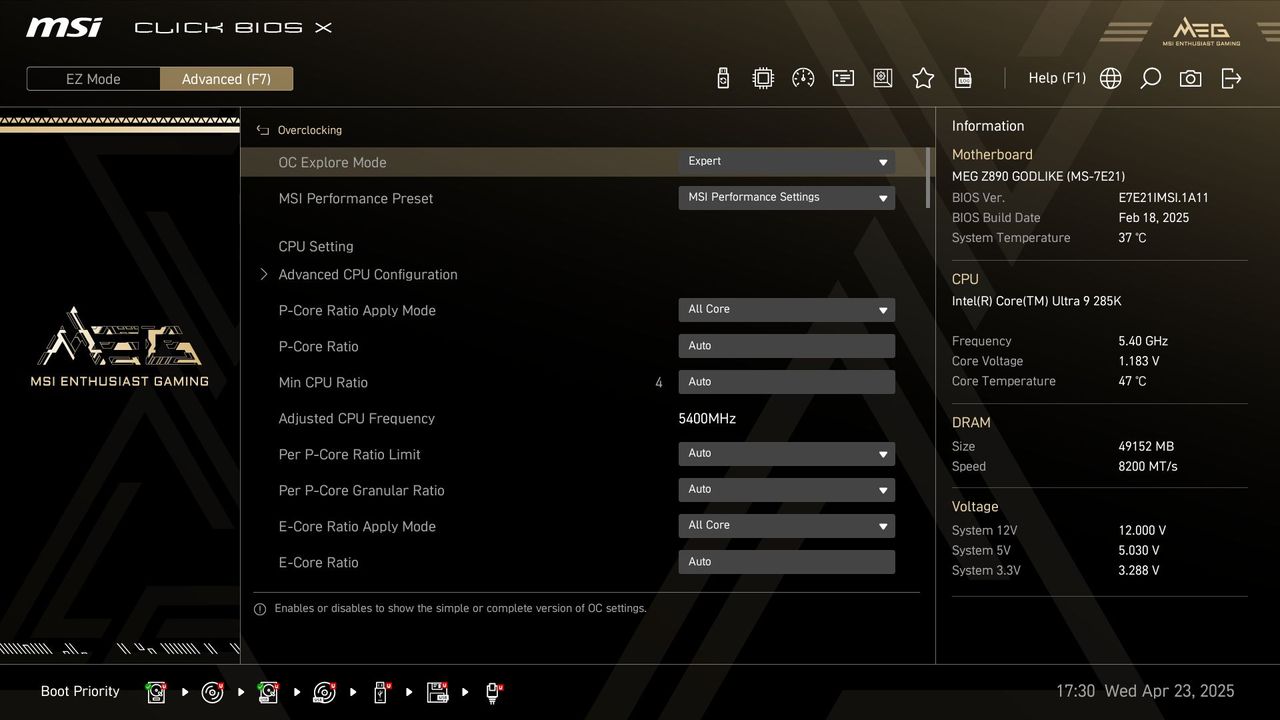Screen dimensions: 1280x720
Task: Open the M-Flash USB update icon
Action: coord(723,78)
